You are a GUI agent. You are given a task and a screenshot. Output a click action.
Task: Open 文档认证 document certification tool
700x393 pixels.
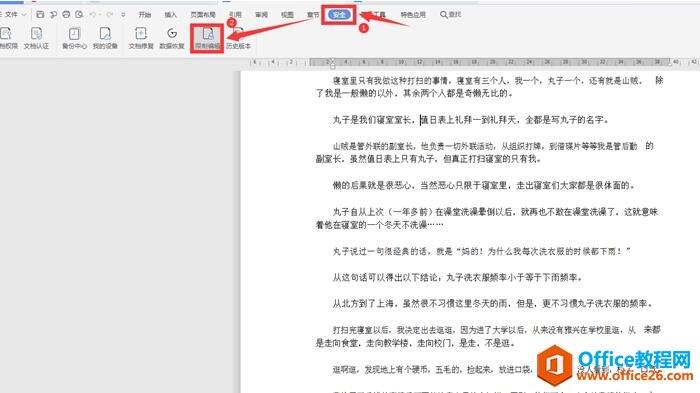(x=36, y=38)
